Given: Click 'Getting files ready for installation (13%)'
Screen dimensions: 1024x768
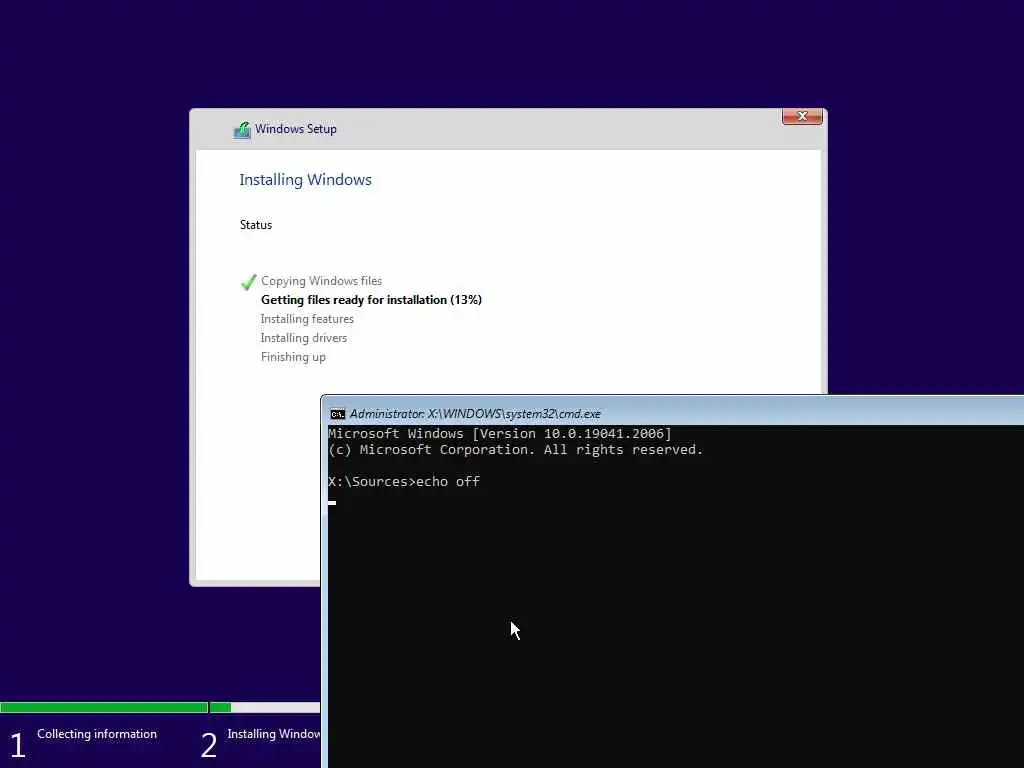Looking at the screenshot, I should 371,300.
